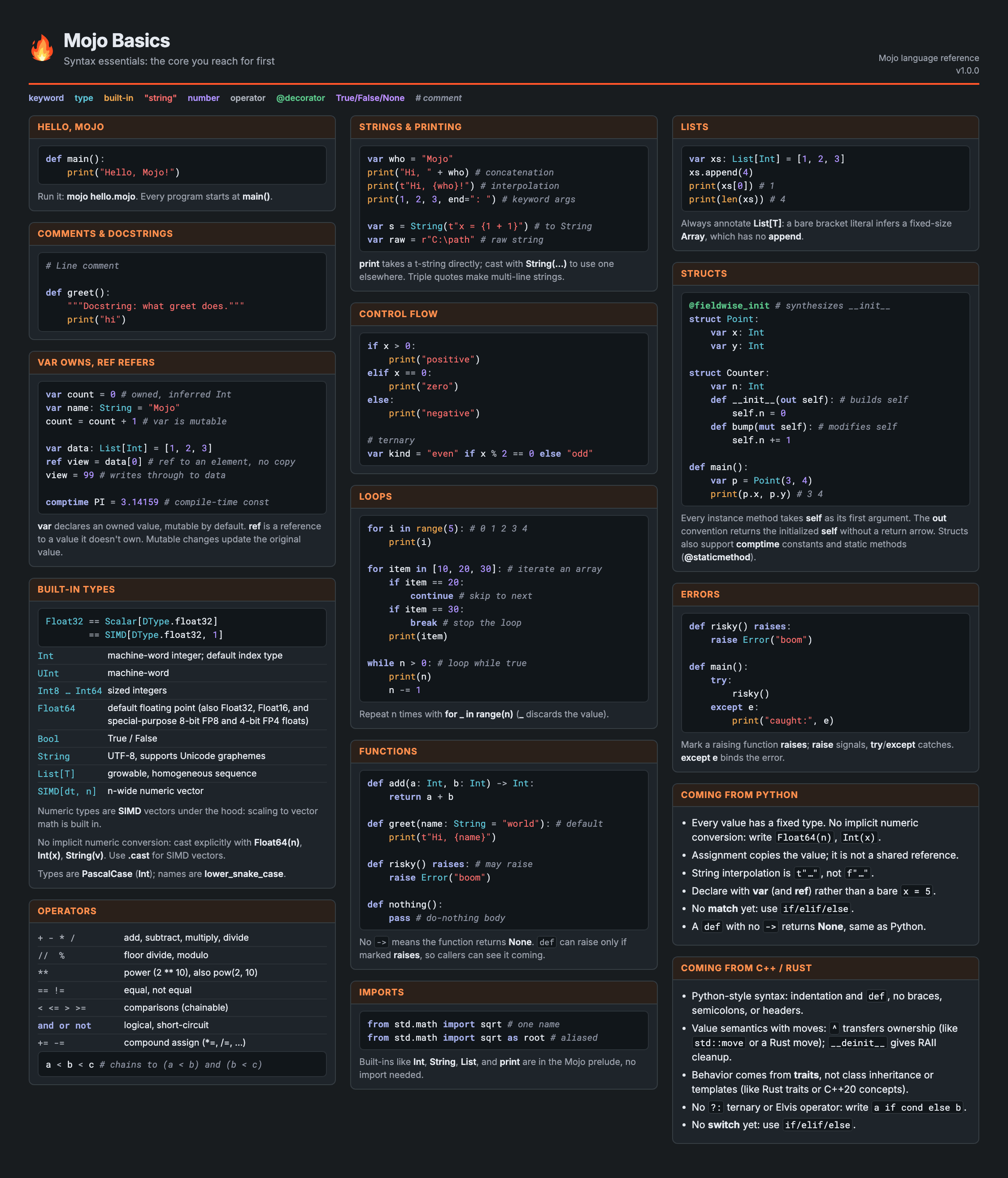Click the "IMPORTS" section heading
1008x1178 pixels.
[381, 992]
